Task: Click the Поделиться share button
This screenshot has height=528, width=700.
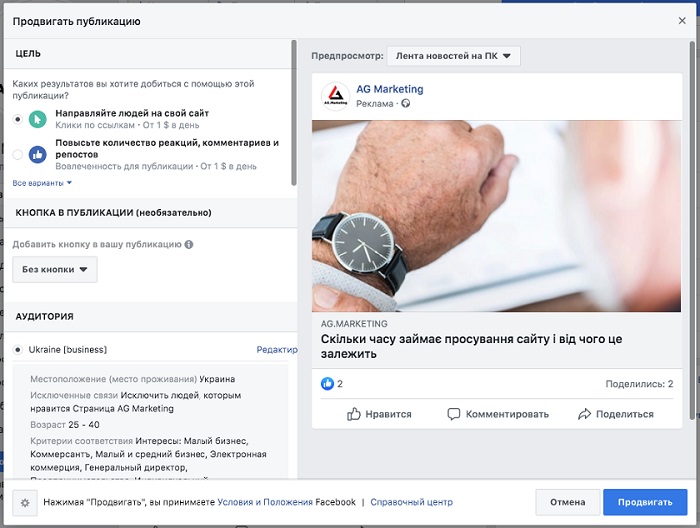Action: pyautogui.click(x=616, y=414)
